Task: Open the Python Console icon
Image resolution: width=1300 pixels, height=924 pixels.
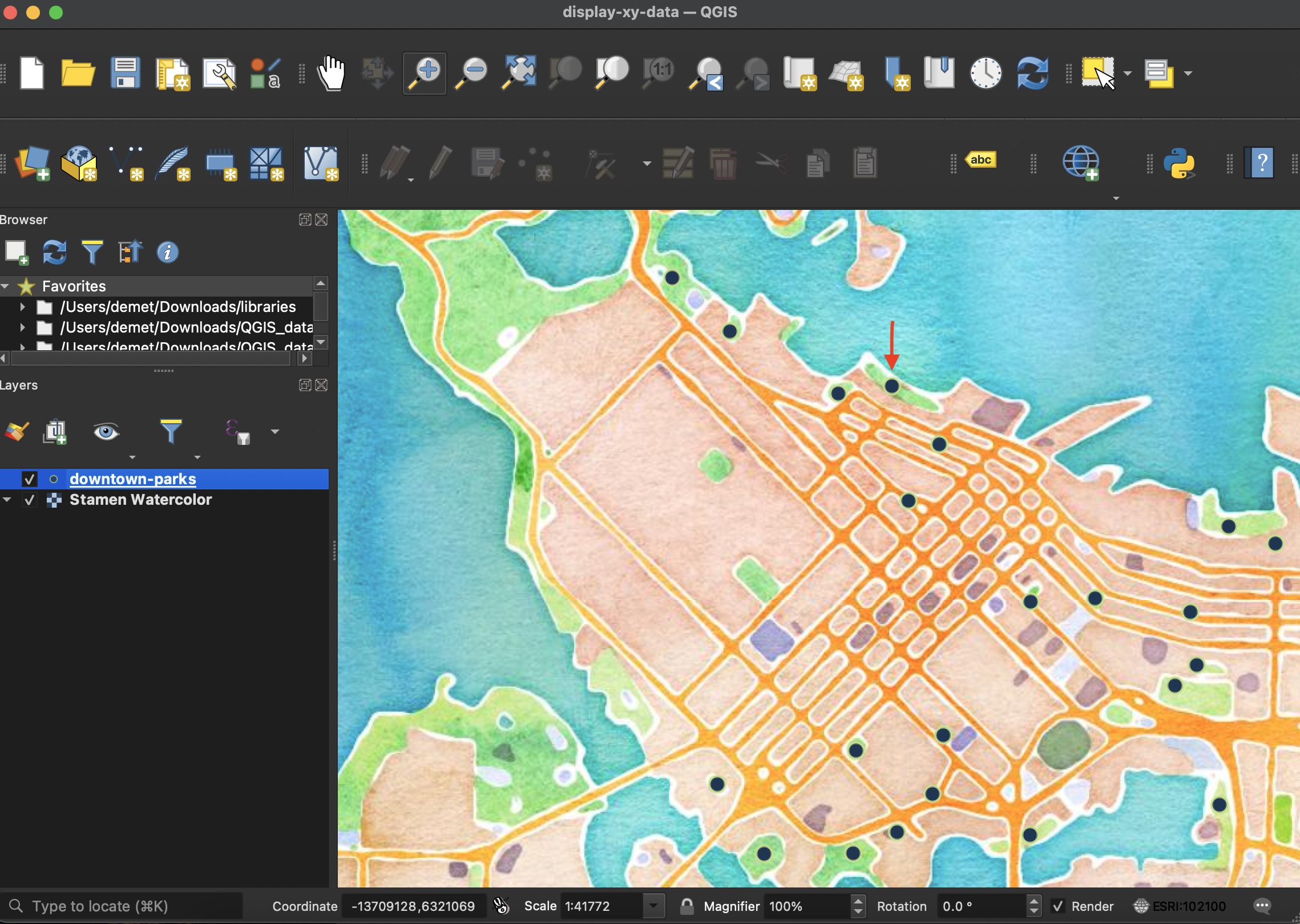Action: point(1179,164)
